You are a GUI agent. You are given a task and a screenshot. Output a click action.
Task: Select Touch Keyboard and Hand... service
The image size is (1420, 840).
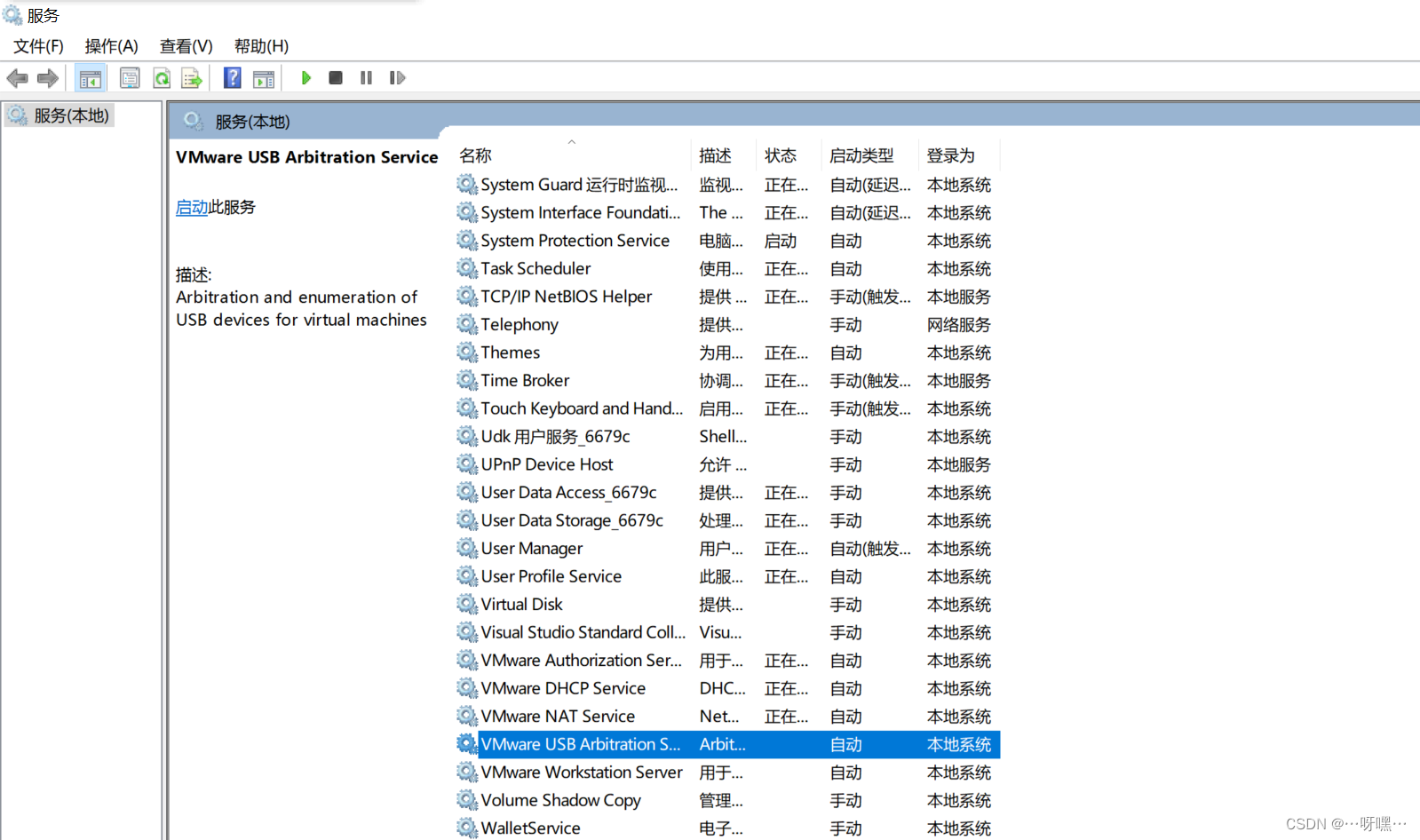tap(728, 408)
